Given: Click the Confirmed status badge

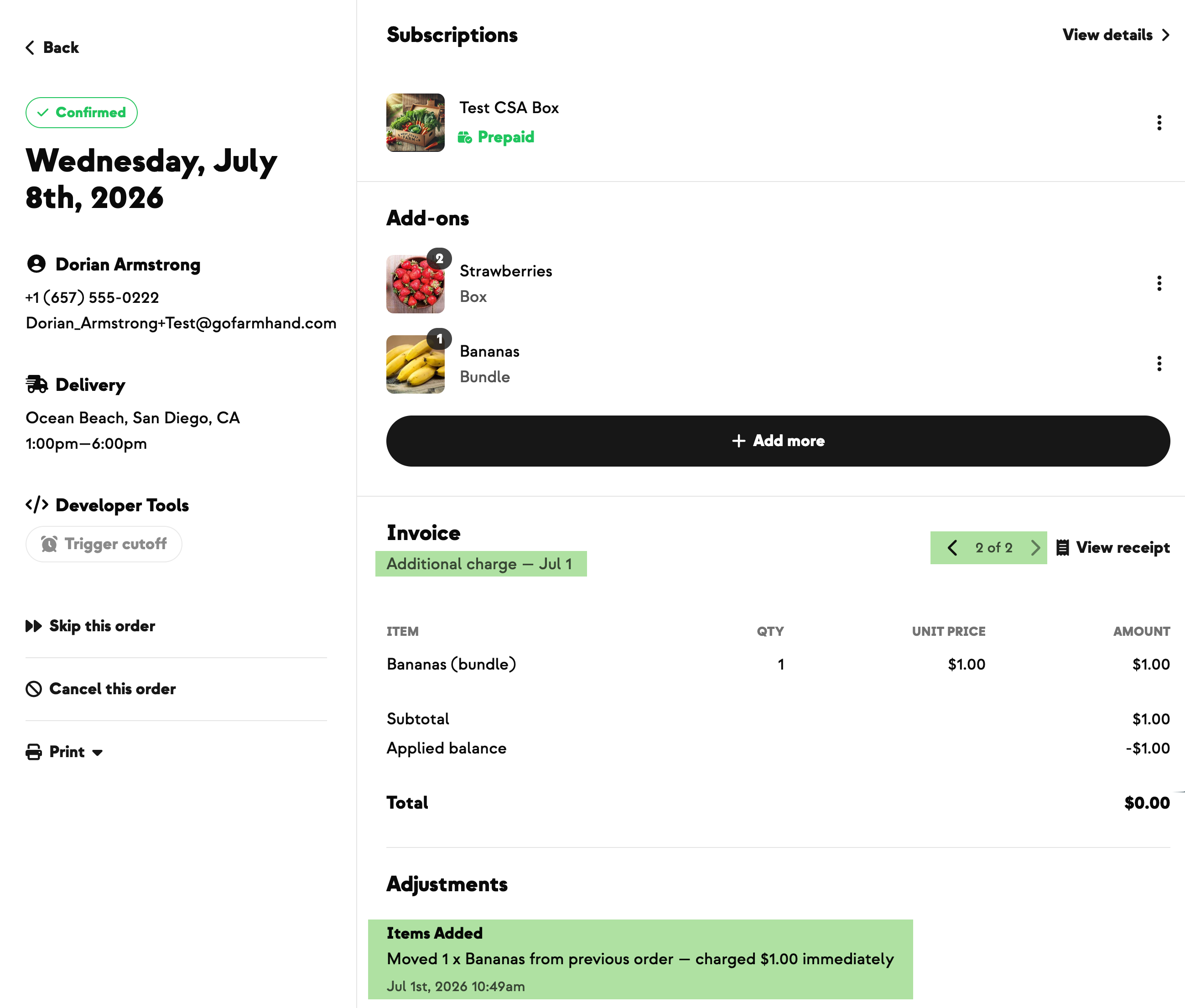Looking at the screenshot, I should (81, 113).
